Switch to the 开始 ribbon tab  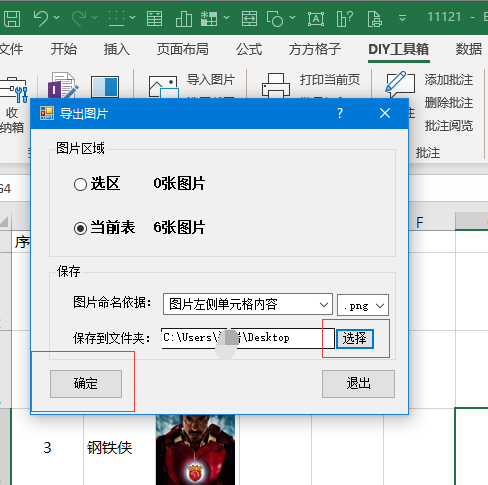pyautogui.click(x=64, y=49)
